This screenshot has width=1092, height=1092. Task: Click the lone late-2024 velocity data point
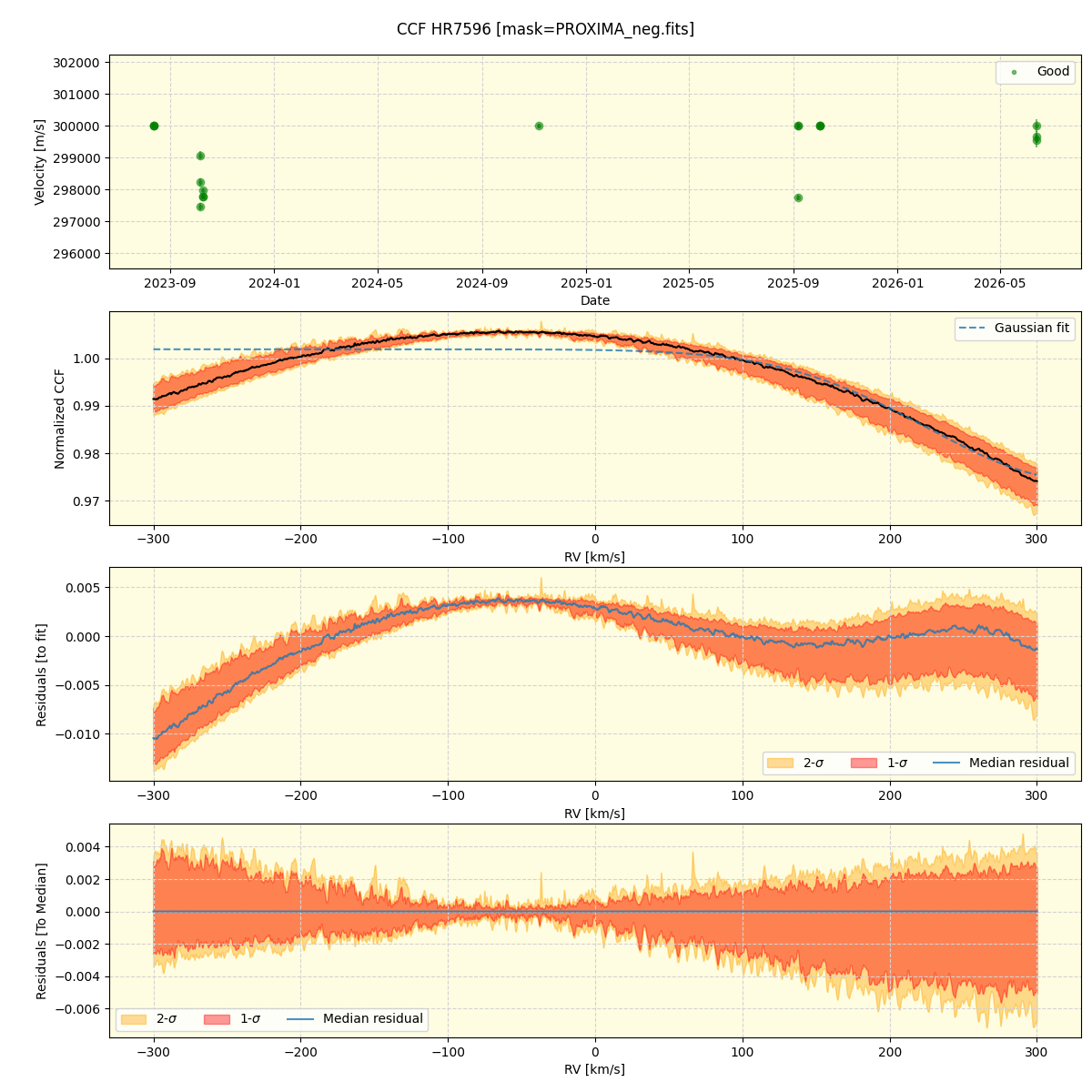[x=539, y=126]
